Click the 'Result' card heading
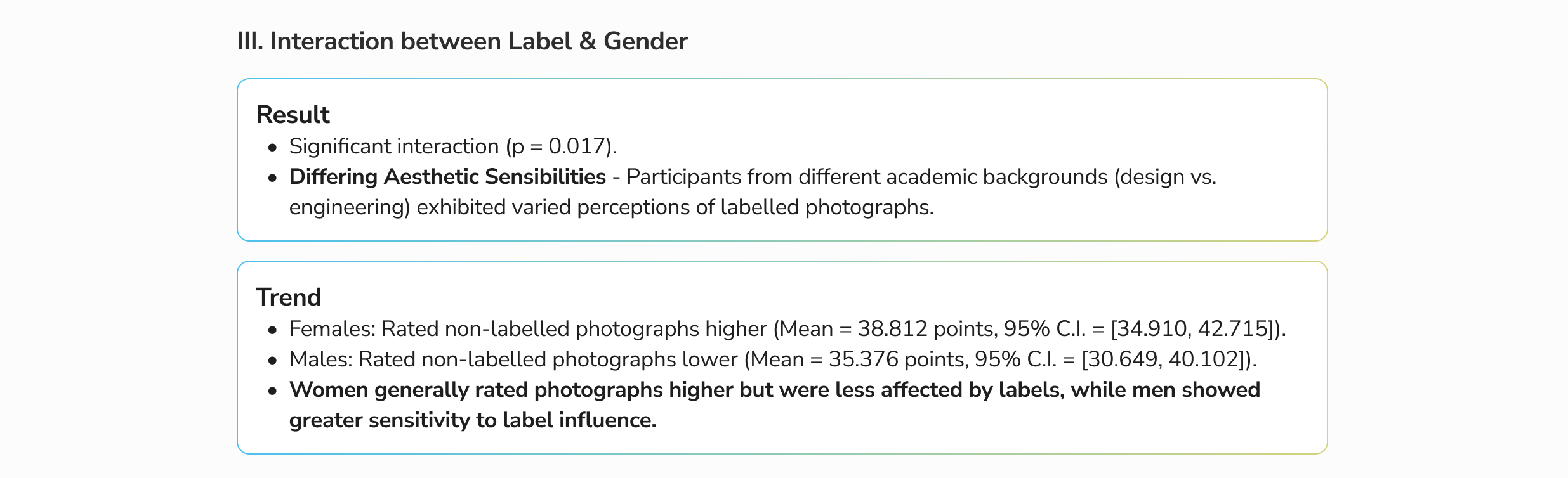The height and width of the screenshot is (478, 1568). pyautogui.click(x=293, y=115)
